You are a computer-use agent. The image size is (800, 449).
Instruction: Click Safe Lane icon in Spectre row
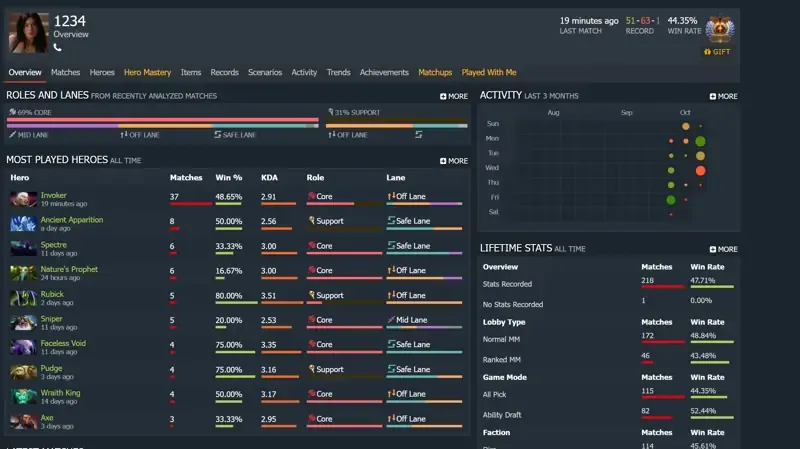coord(391,245)
